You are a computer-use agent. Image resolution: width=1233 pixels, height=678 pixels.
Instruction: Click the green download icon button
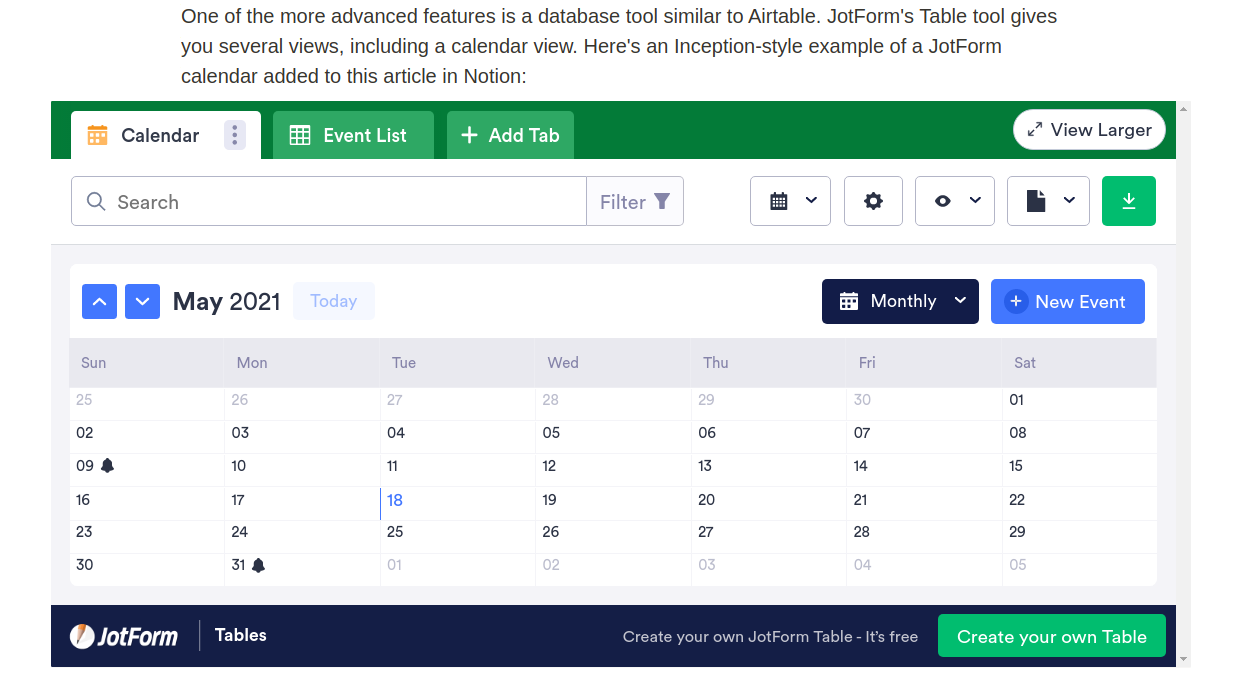point(1128,201)
